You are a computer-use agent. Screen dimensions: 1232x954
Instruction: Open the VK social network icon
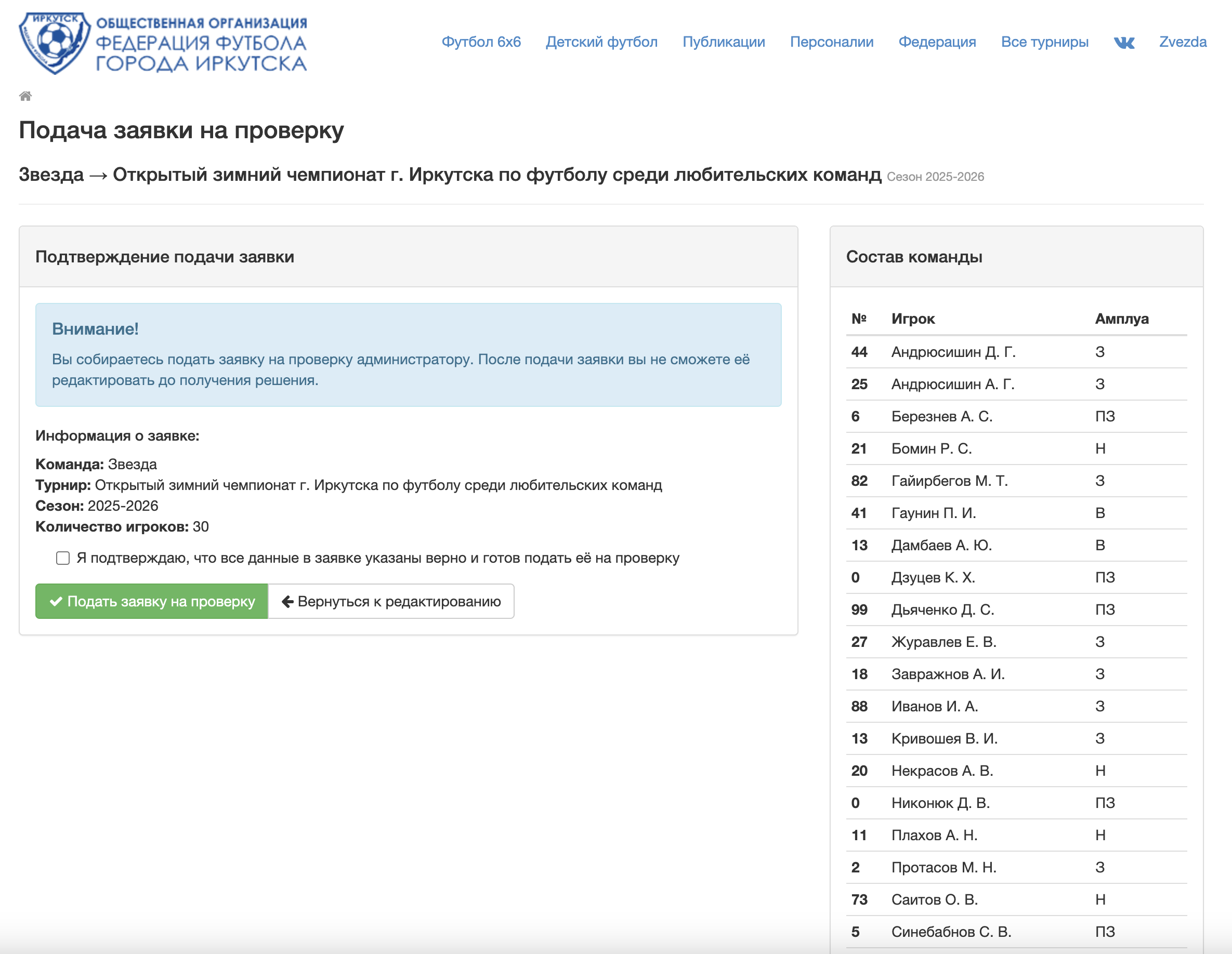coord(1123,42)
